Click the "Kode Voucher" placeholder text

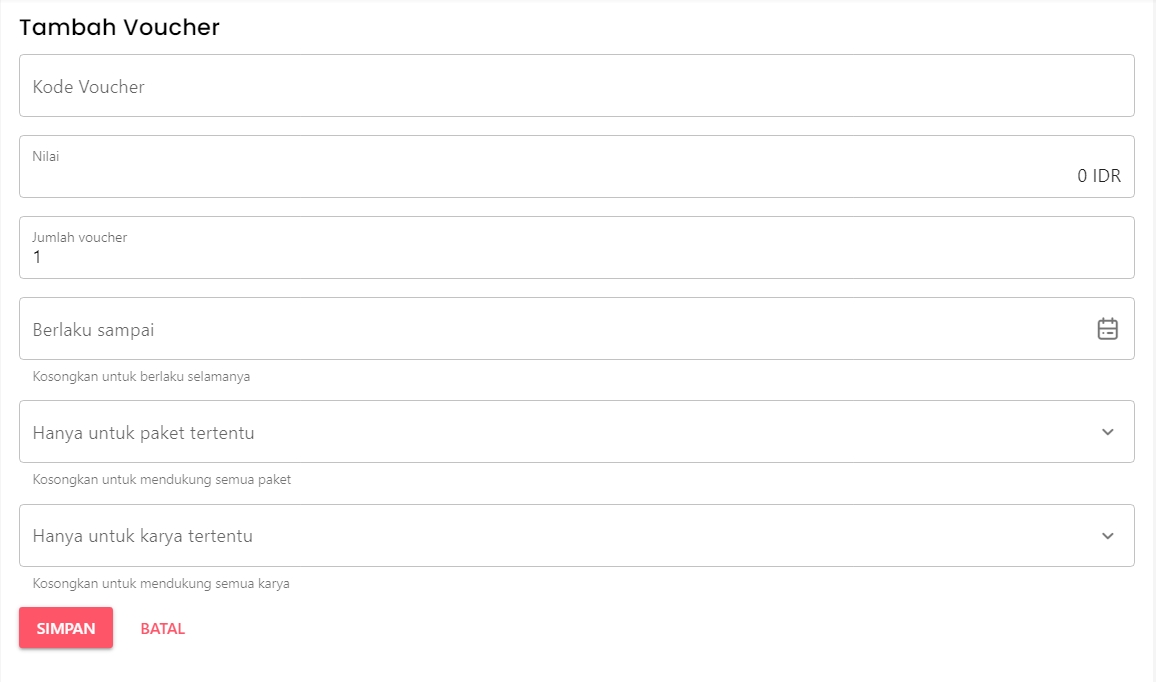[x=89, y=87]
